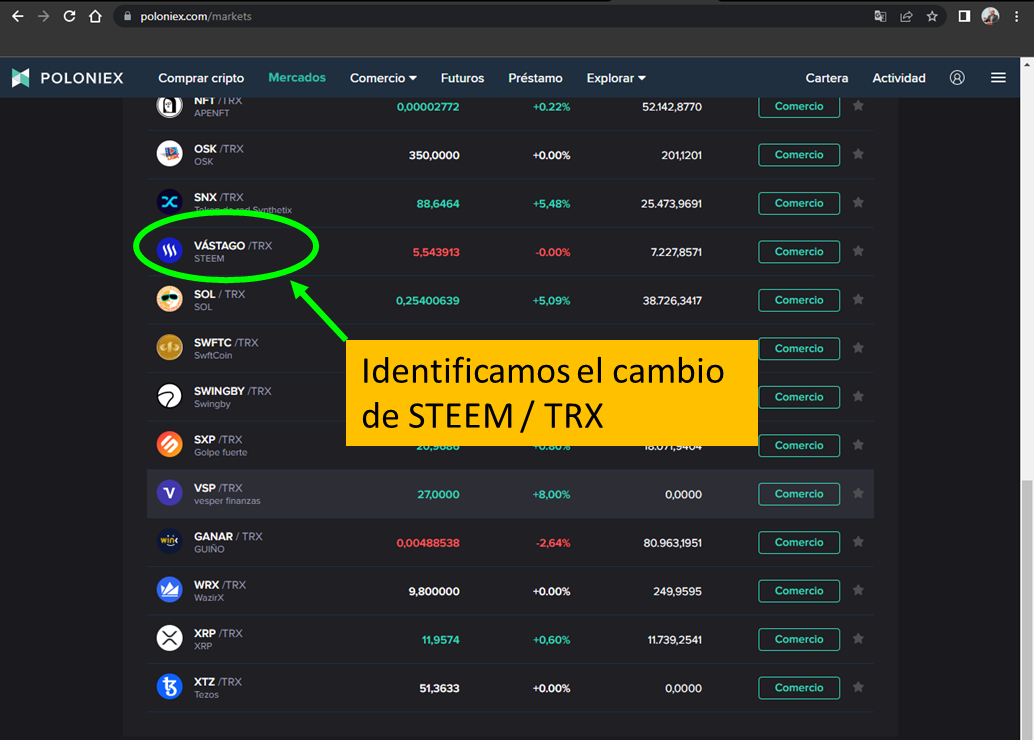Viewport: 1034px width, 740px height.
Task: Open the translate page icon in address bar
Action: coord(880,16)
